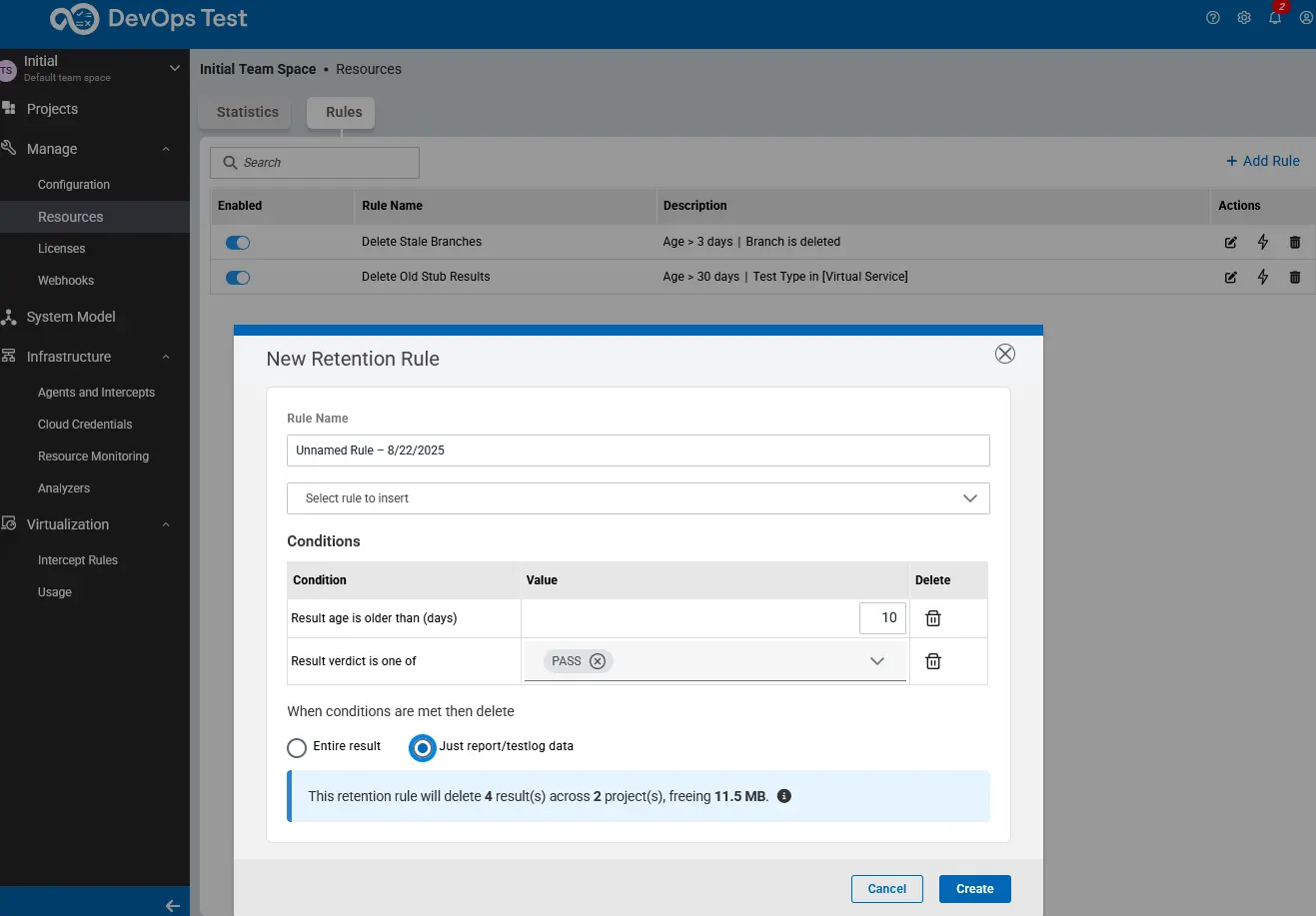1316x916 pixels.
Task: Toggle off Delete Old Stub Results
Action: 238,277
